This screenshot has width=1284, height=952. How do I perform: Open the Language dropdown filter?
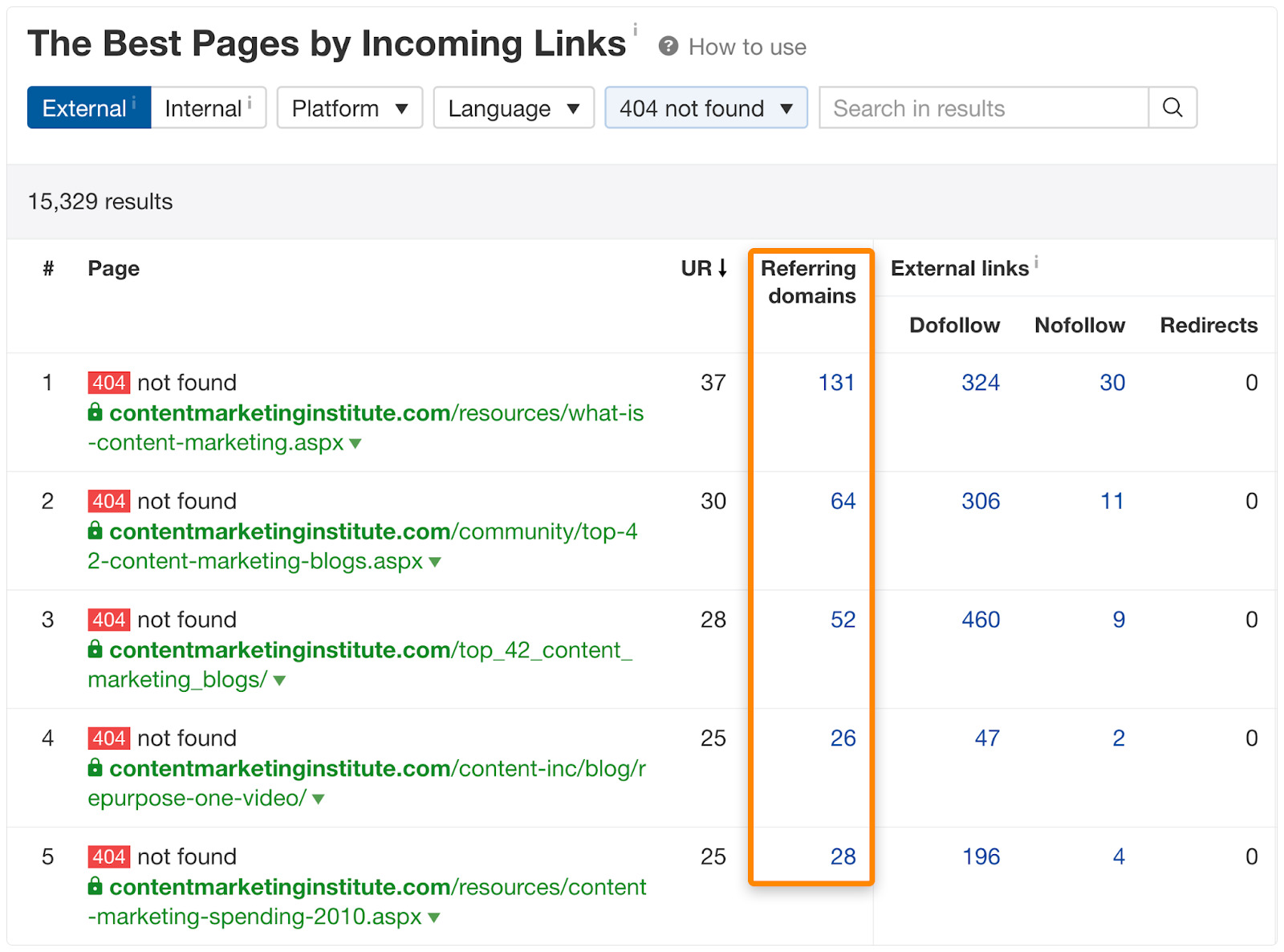coord(514,108)
